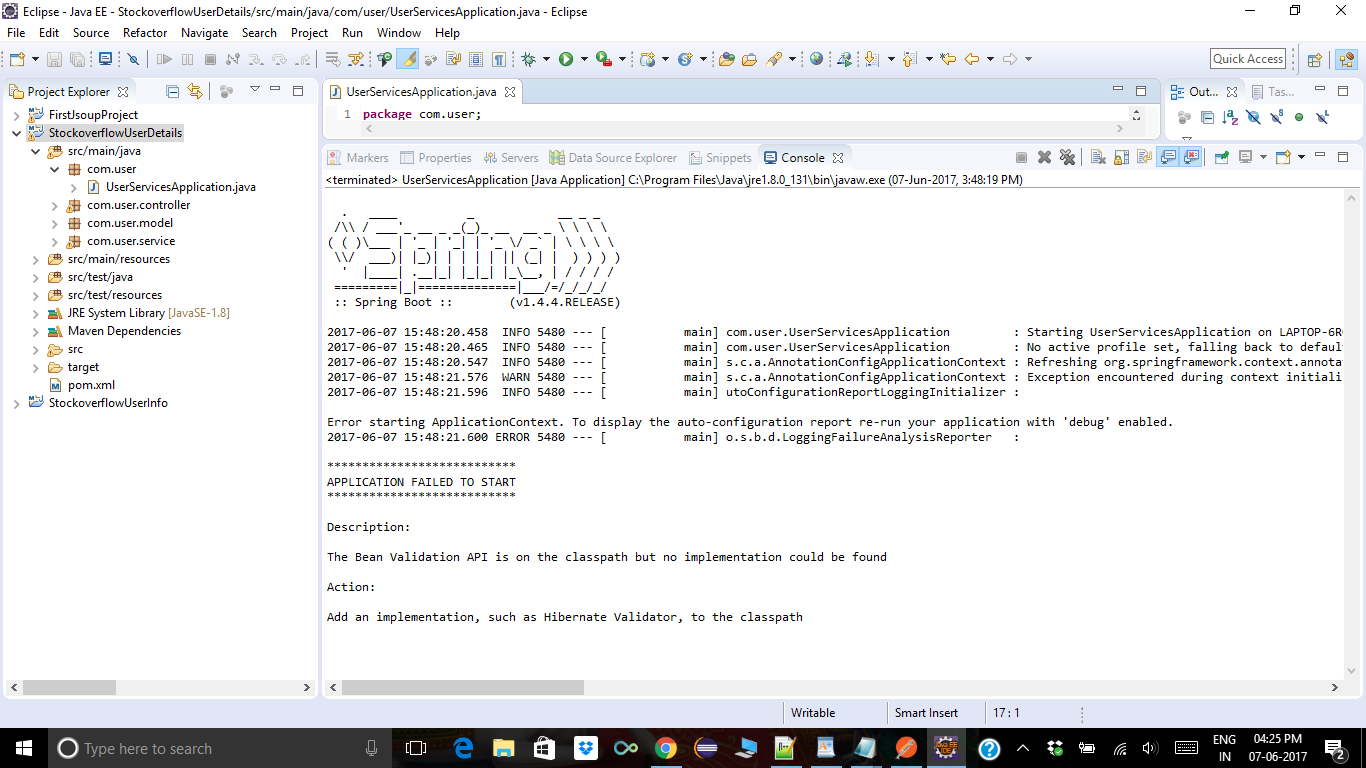
Task: Switch to the Snippets tab
Action: tap(719, 157)
